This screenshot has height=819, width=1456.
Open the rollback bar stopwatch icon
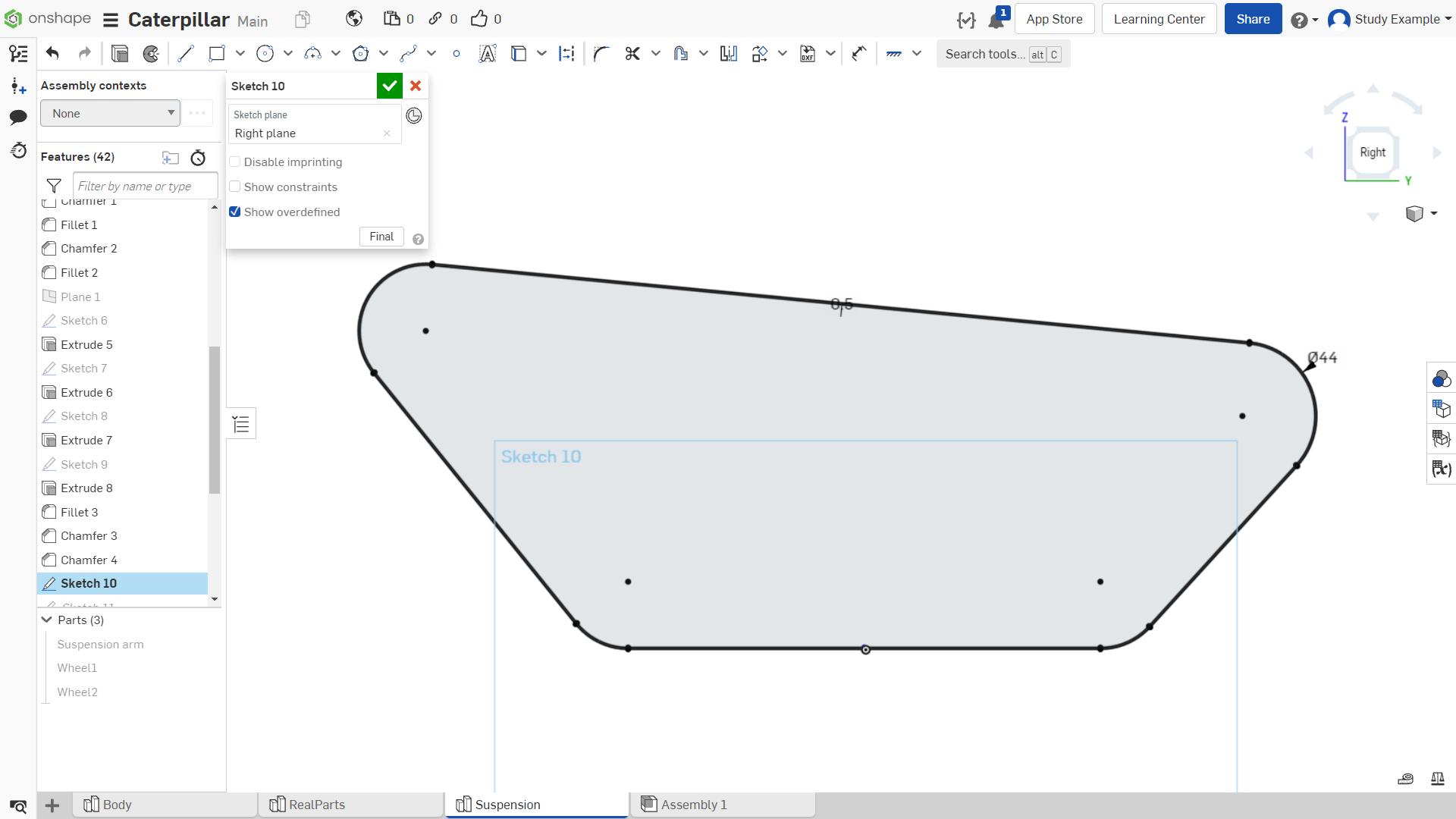click(x=198, y=158)
